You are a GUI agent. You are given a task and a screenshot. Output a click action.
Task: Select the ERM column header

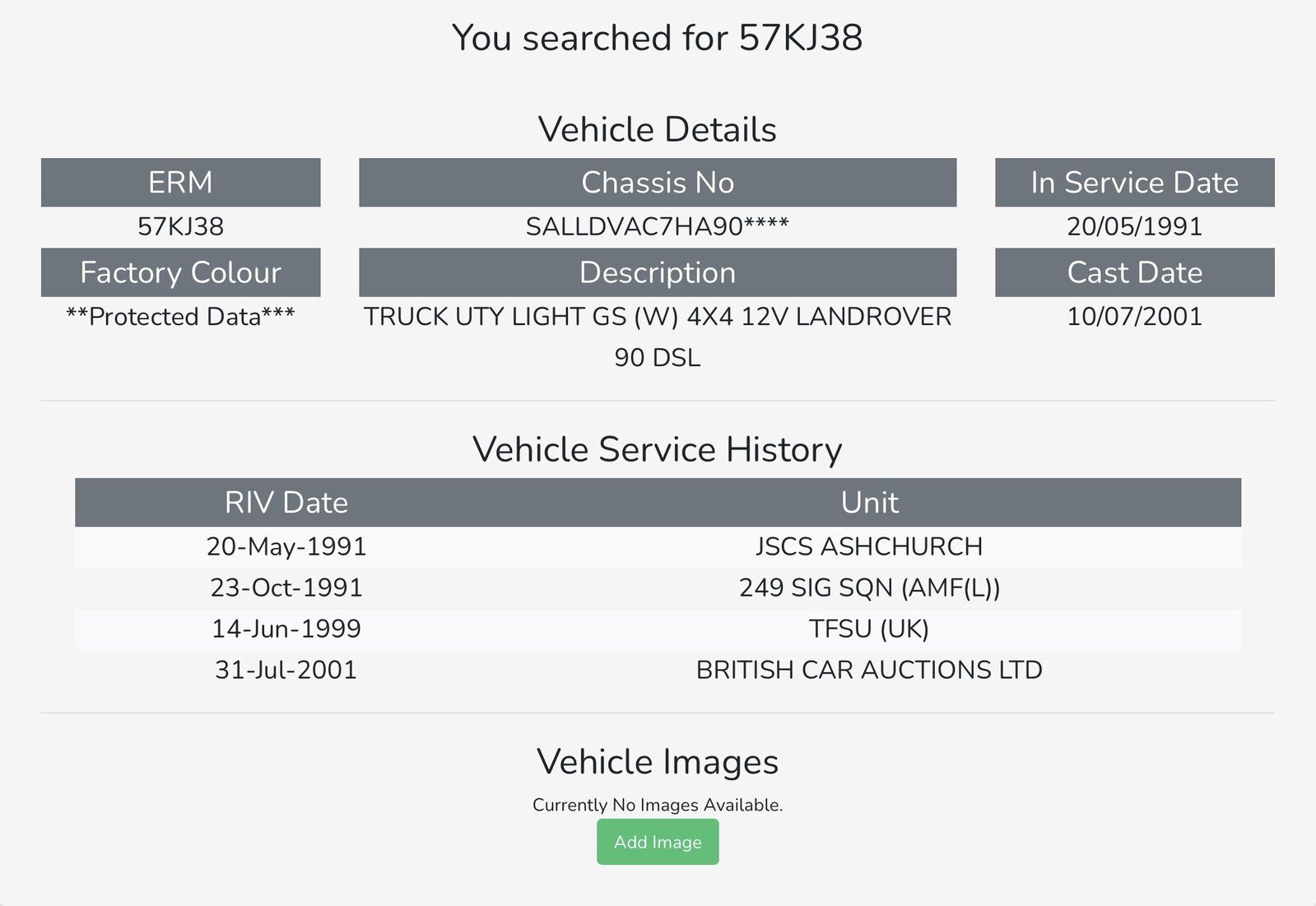(180, 182)
